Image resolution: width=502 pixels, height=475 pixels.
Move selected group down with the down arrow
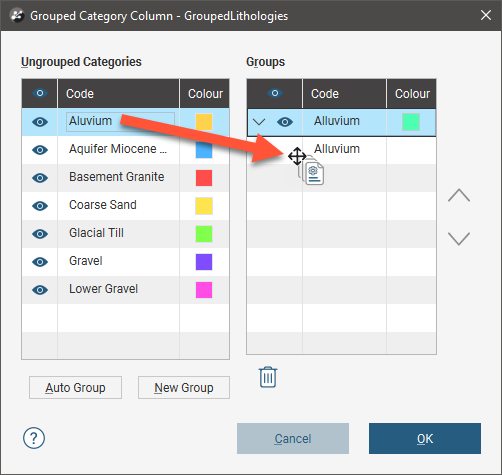[459, 239]
